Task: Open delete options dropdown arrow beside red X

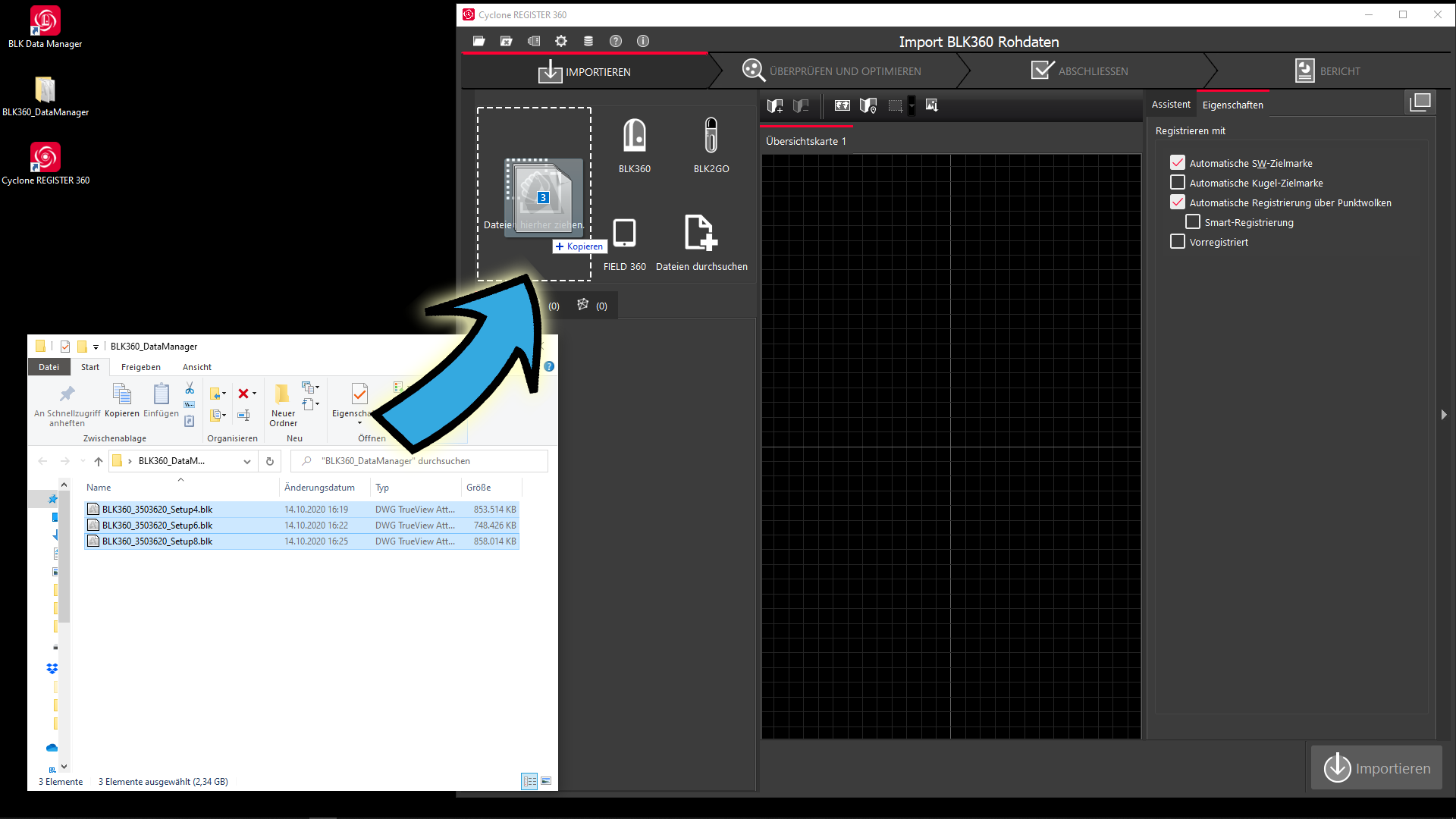Action: [x=255, y=394]
